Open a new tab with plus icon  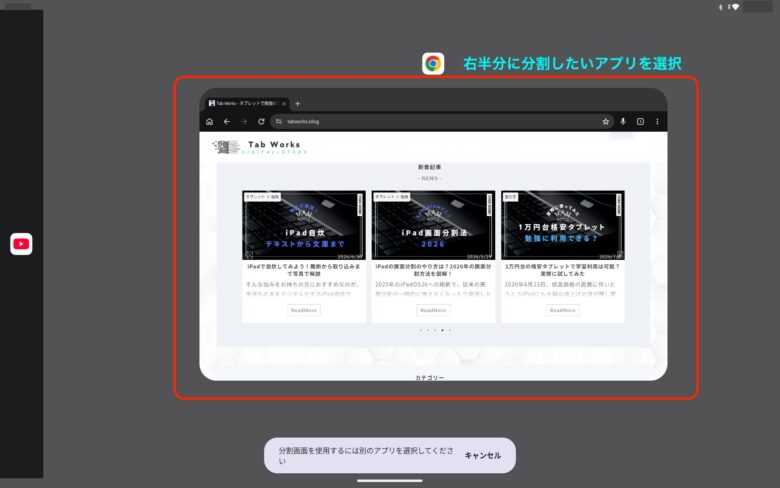[x=297, y=103]
